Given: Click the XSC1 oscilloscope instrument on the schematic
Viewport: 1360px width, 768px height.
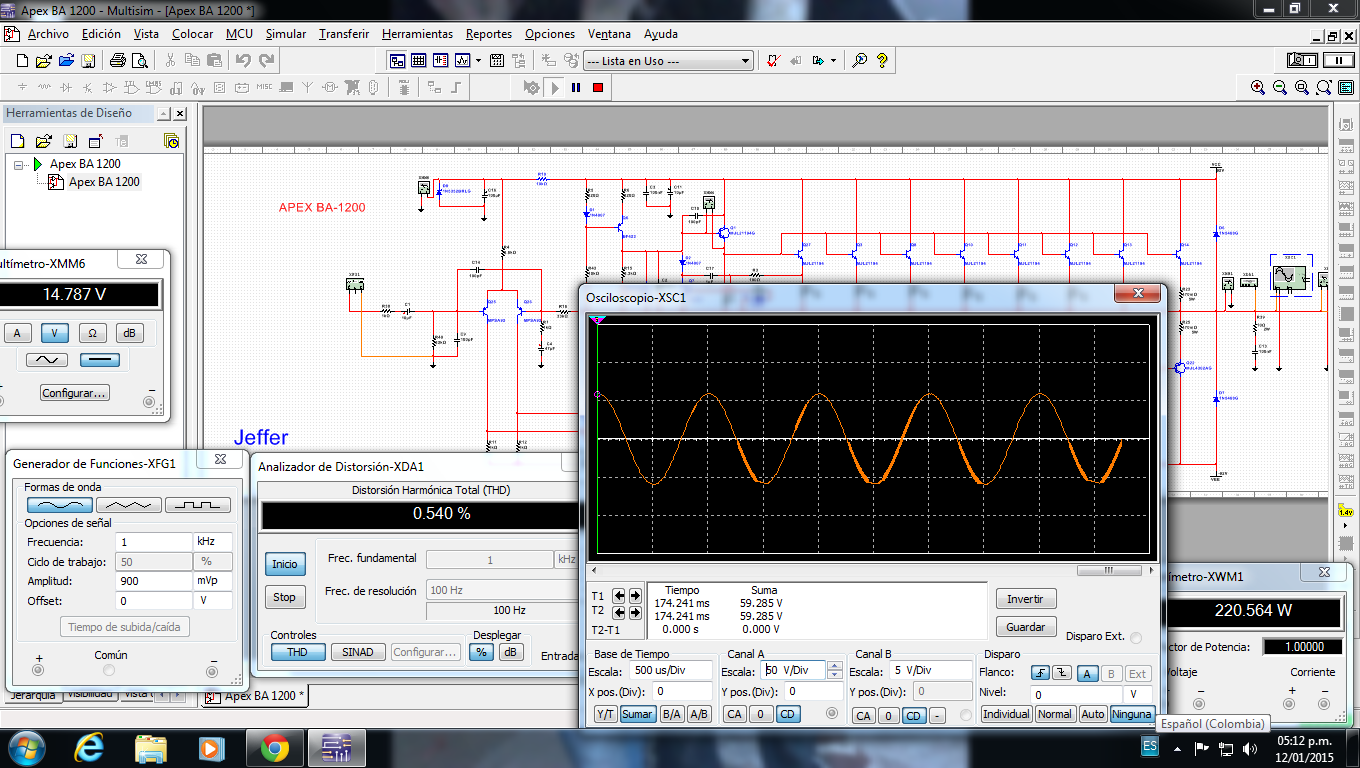Looking at the screenshot, I should (1290, 277).
